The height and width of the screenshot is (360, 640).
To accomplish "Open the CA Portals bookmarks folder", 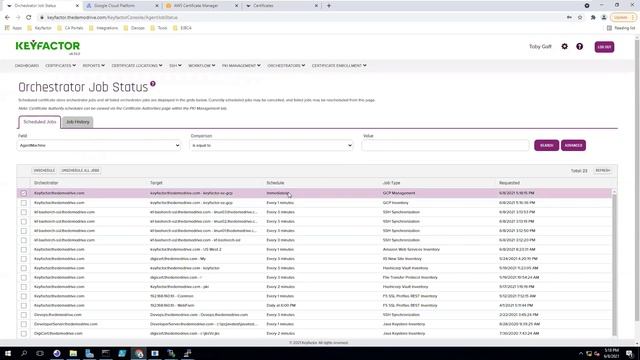I will pyautogui.click(x=70, y=28).
